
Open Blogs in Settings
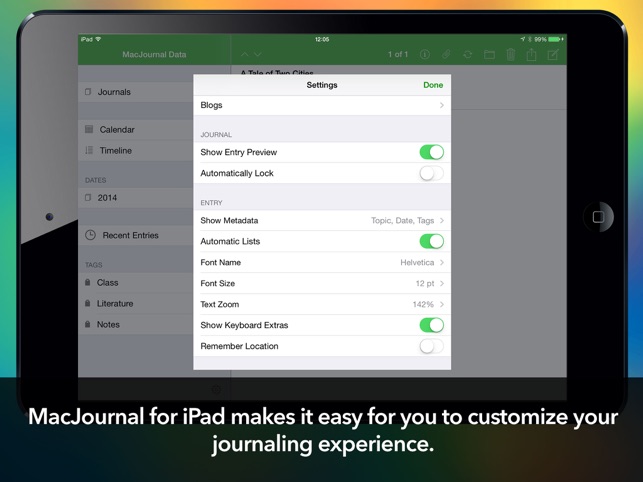click(x=322, y=105)
